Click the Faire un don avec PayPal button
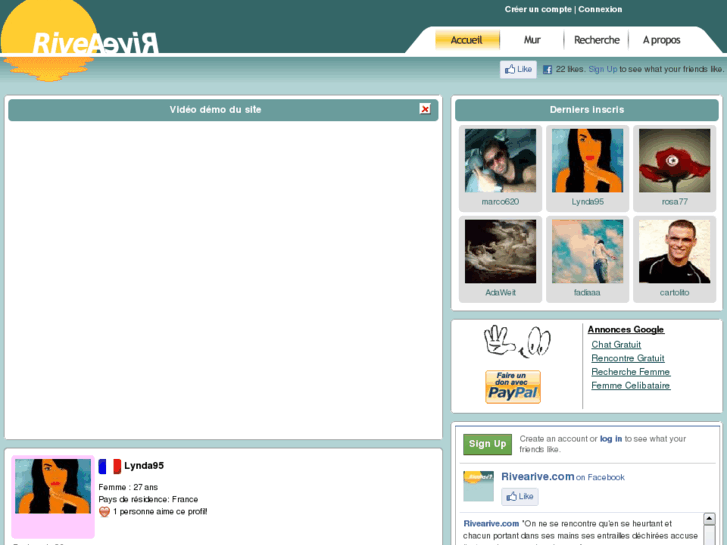Viewport: 727px width, 545px height. 513,387
